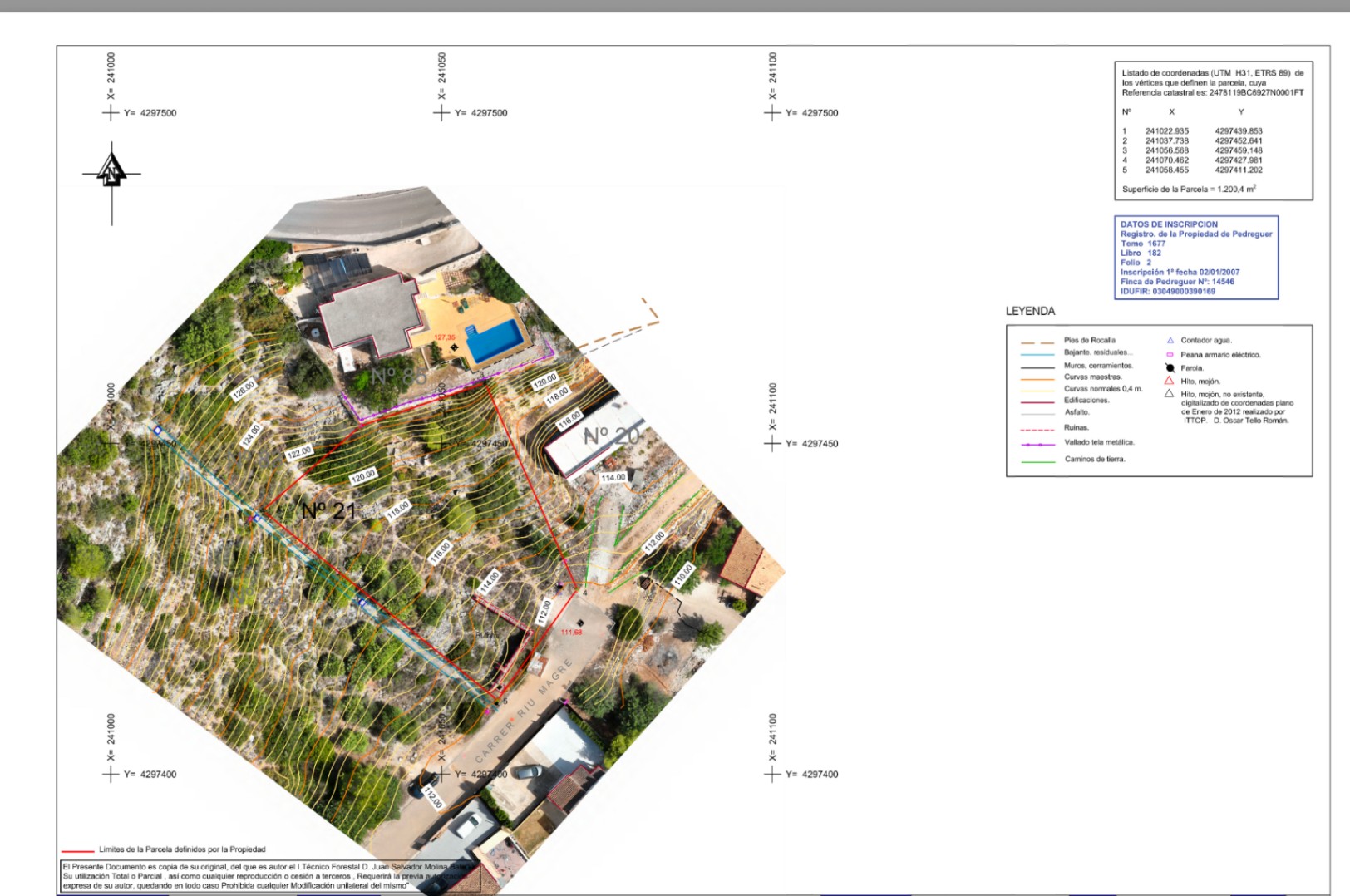Click the 'Nº 20' parcel label
Screen dimensions: 1350x896
(612, 436)
